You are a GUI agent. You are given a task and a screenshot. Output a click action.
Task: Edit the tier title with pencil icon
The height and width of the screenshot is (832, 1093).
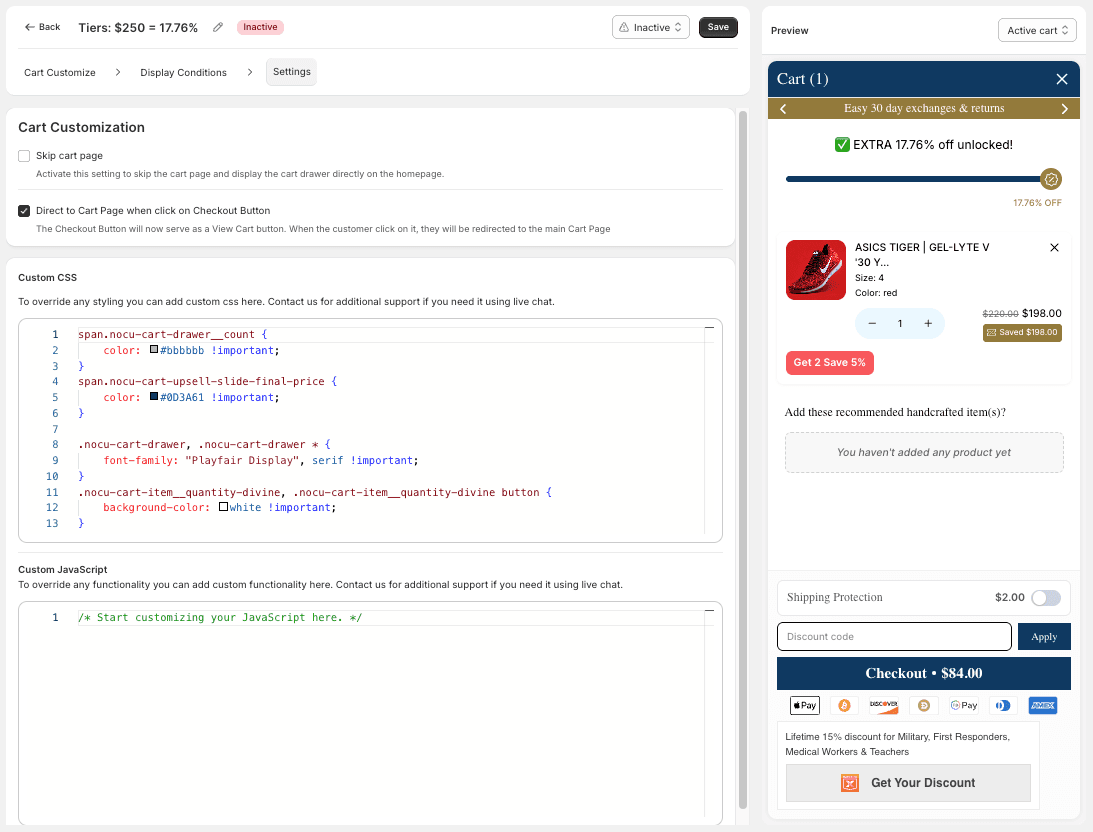218,27
